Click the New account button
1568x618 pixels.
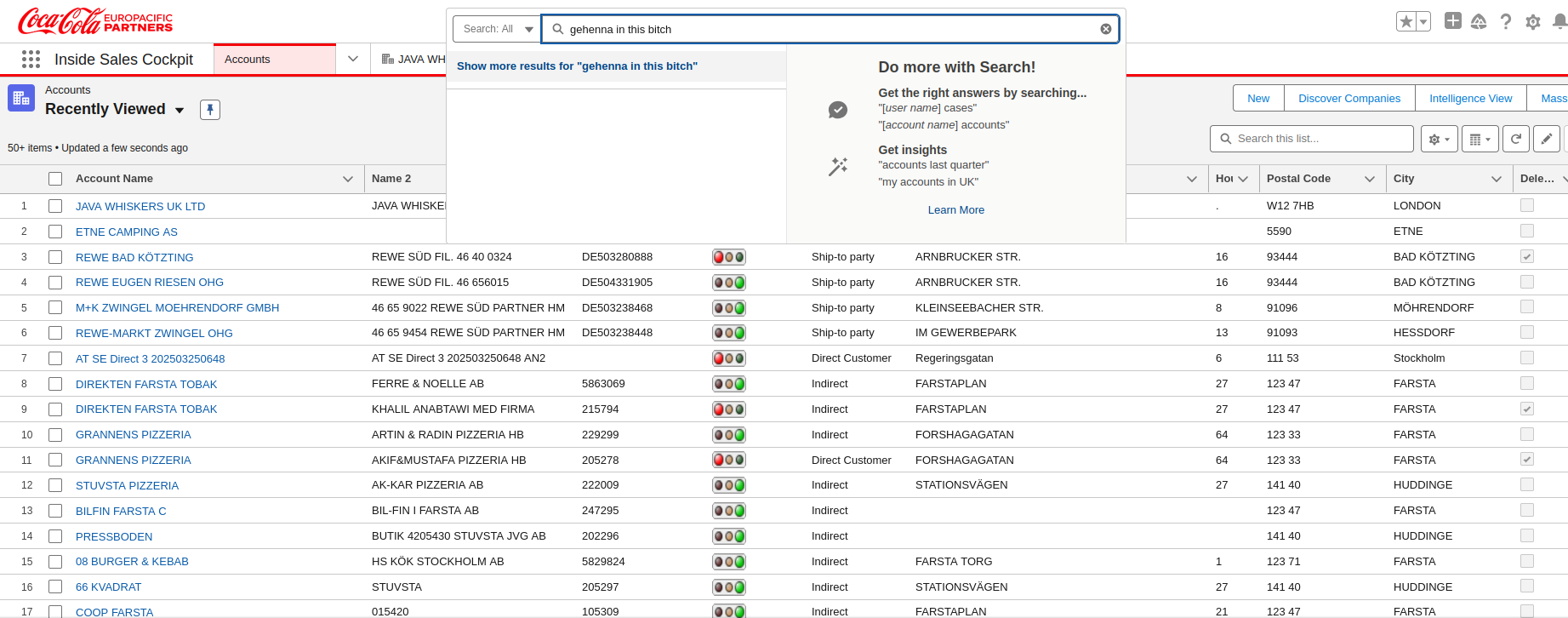1258,98
